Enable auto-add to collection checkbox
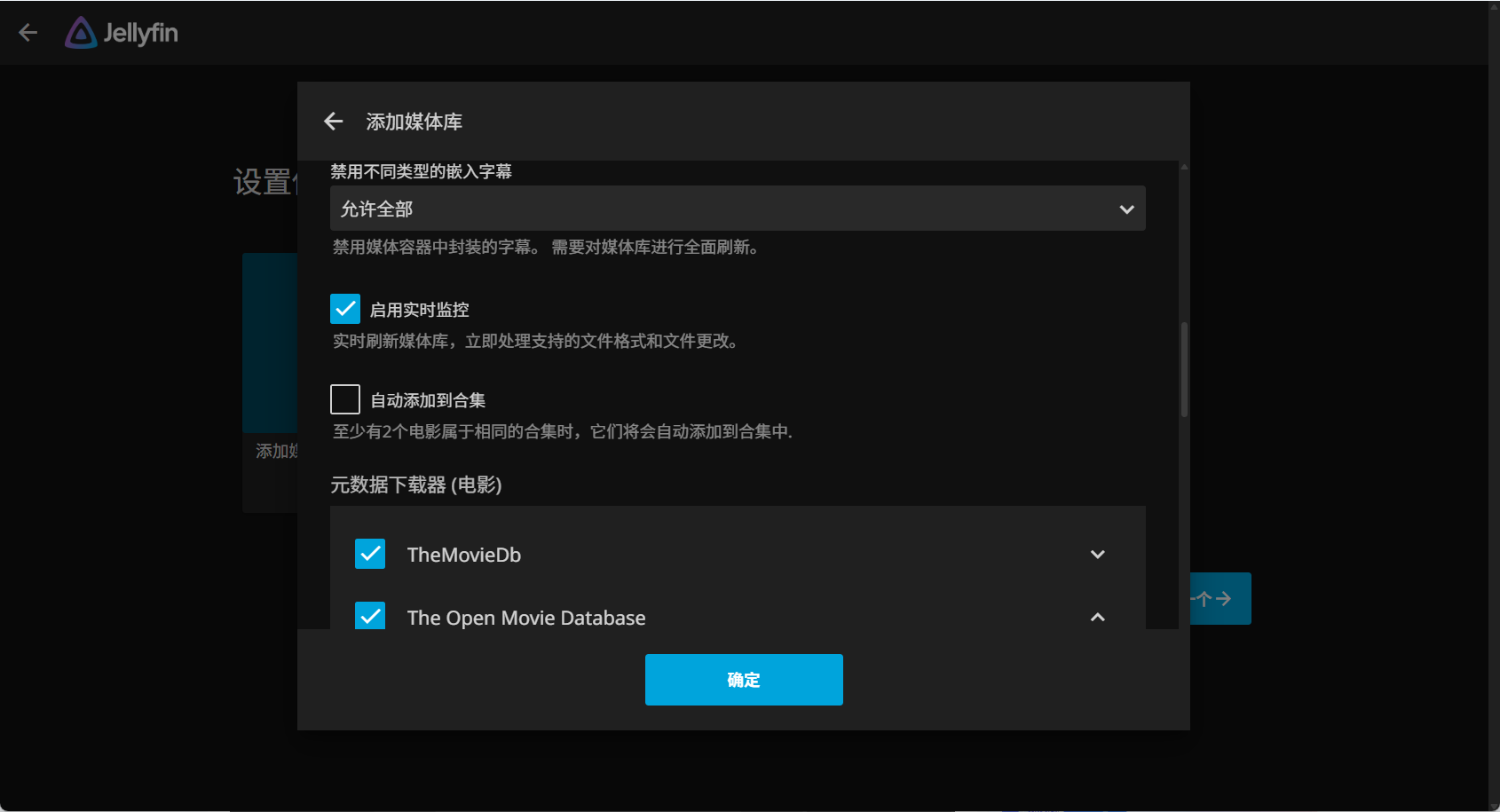1500x812 pixels. [x=345, y=399]
